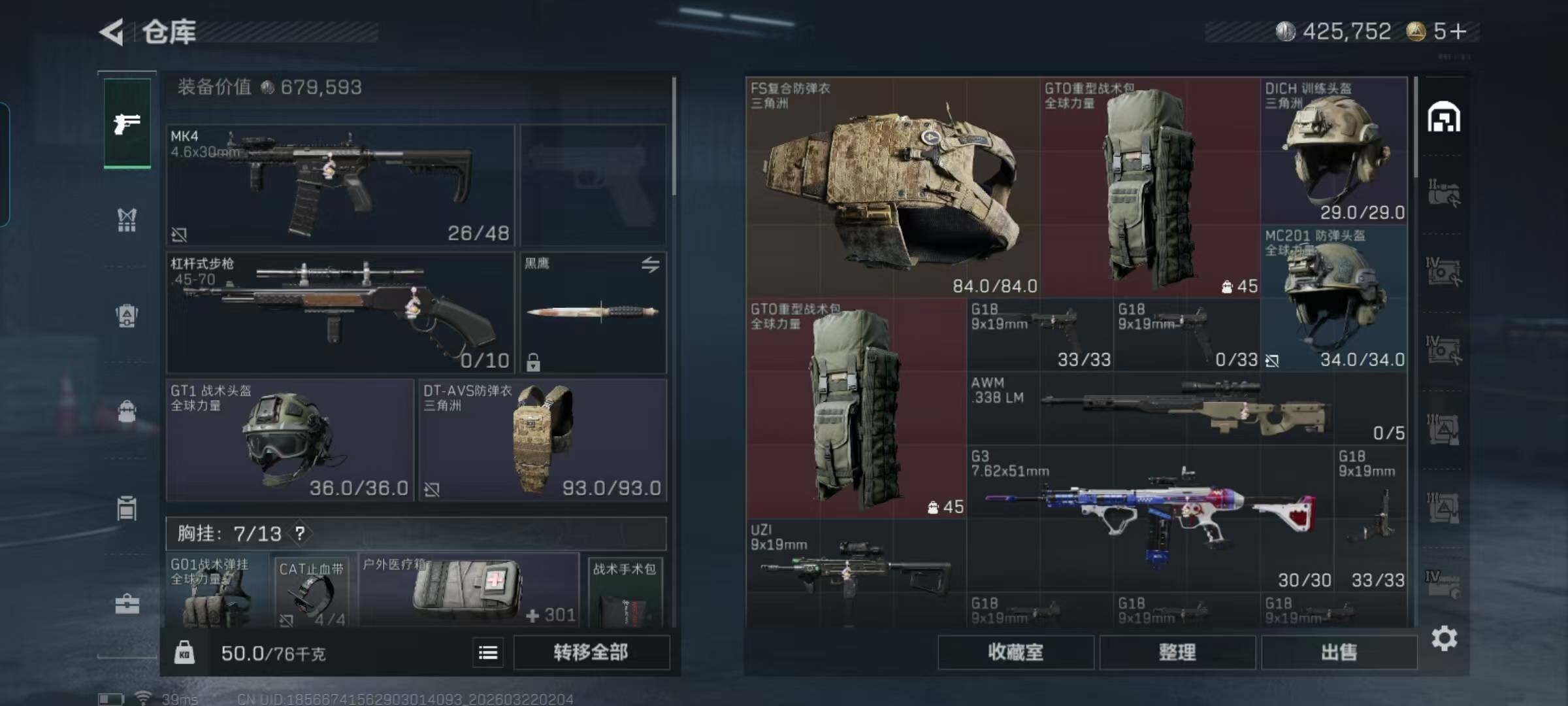Open the briefcase category in sidebar

[x=127, y=603]
